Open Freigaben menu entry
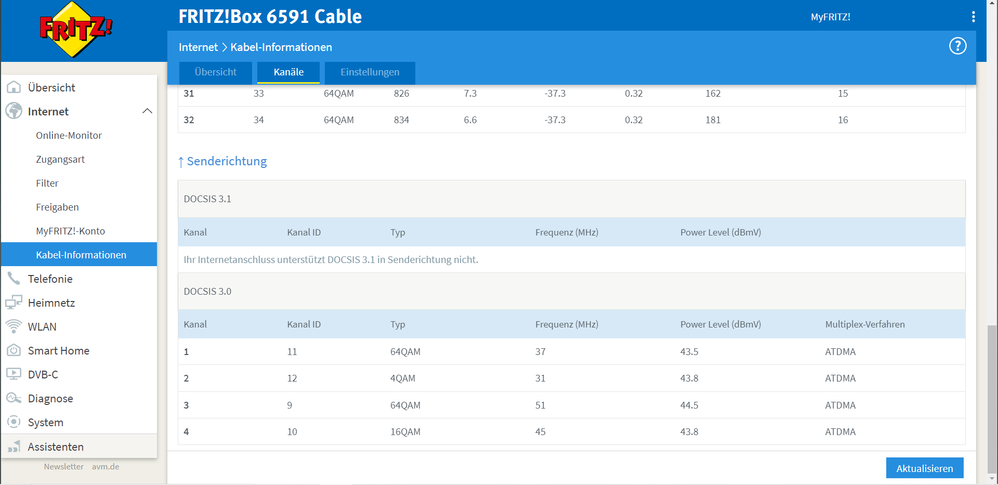 pyautogui.click(x=57, y=207)
